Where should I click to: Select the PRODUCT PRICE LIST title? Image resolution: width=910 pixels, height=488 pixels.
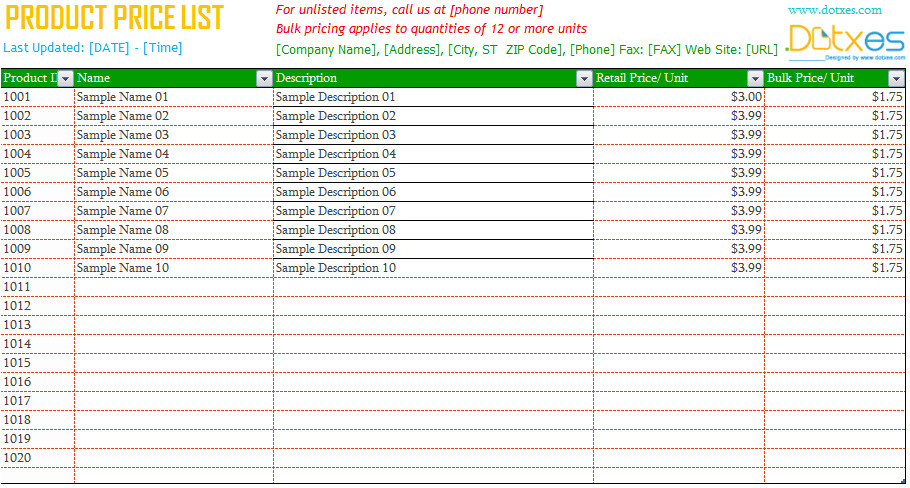tap(114, 17)
